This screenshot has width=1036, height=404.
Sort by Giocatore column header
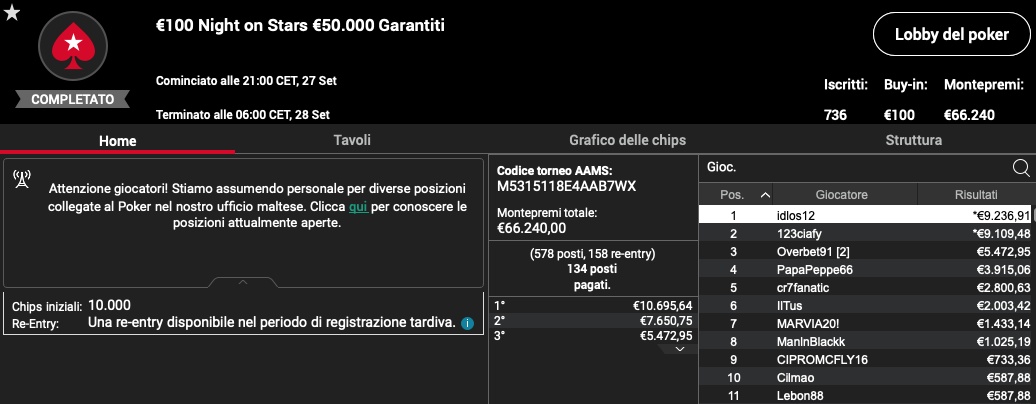tap(844, 195)
